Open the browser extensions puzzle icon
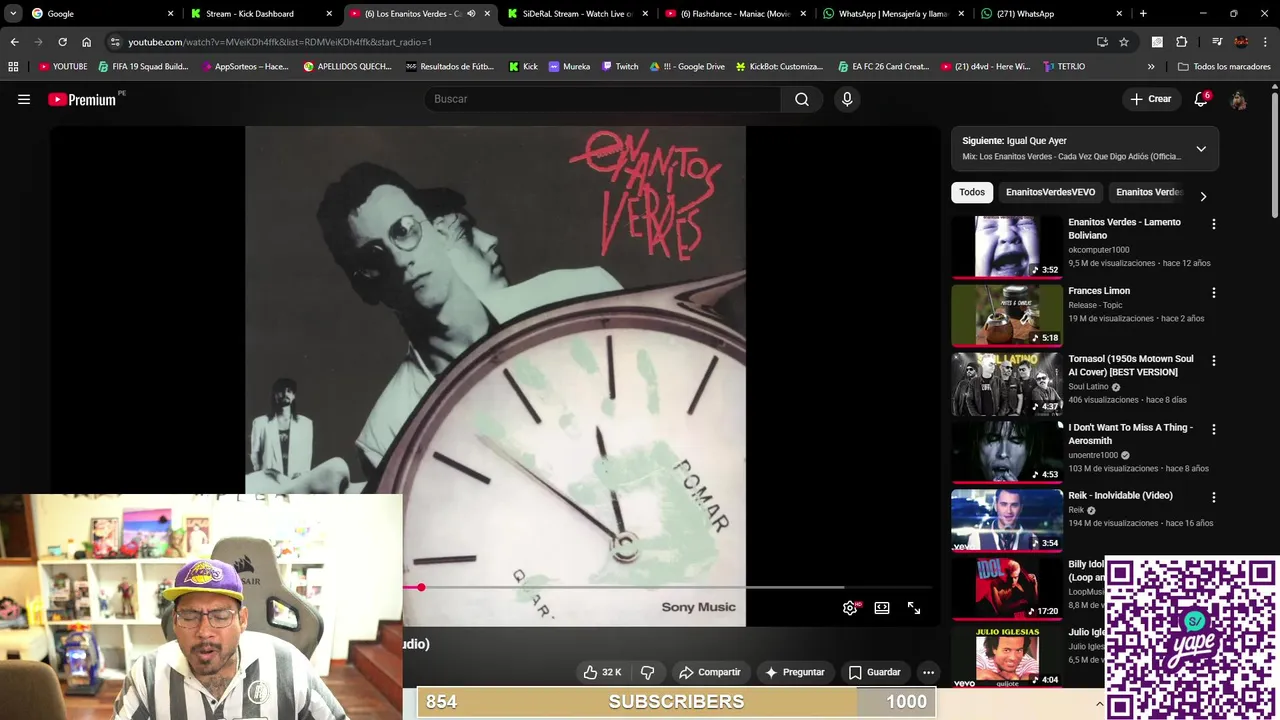Viewport: 1280px width, 720px height. 1182,42
